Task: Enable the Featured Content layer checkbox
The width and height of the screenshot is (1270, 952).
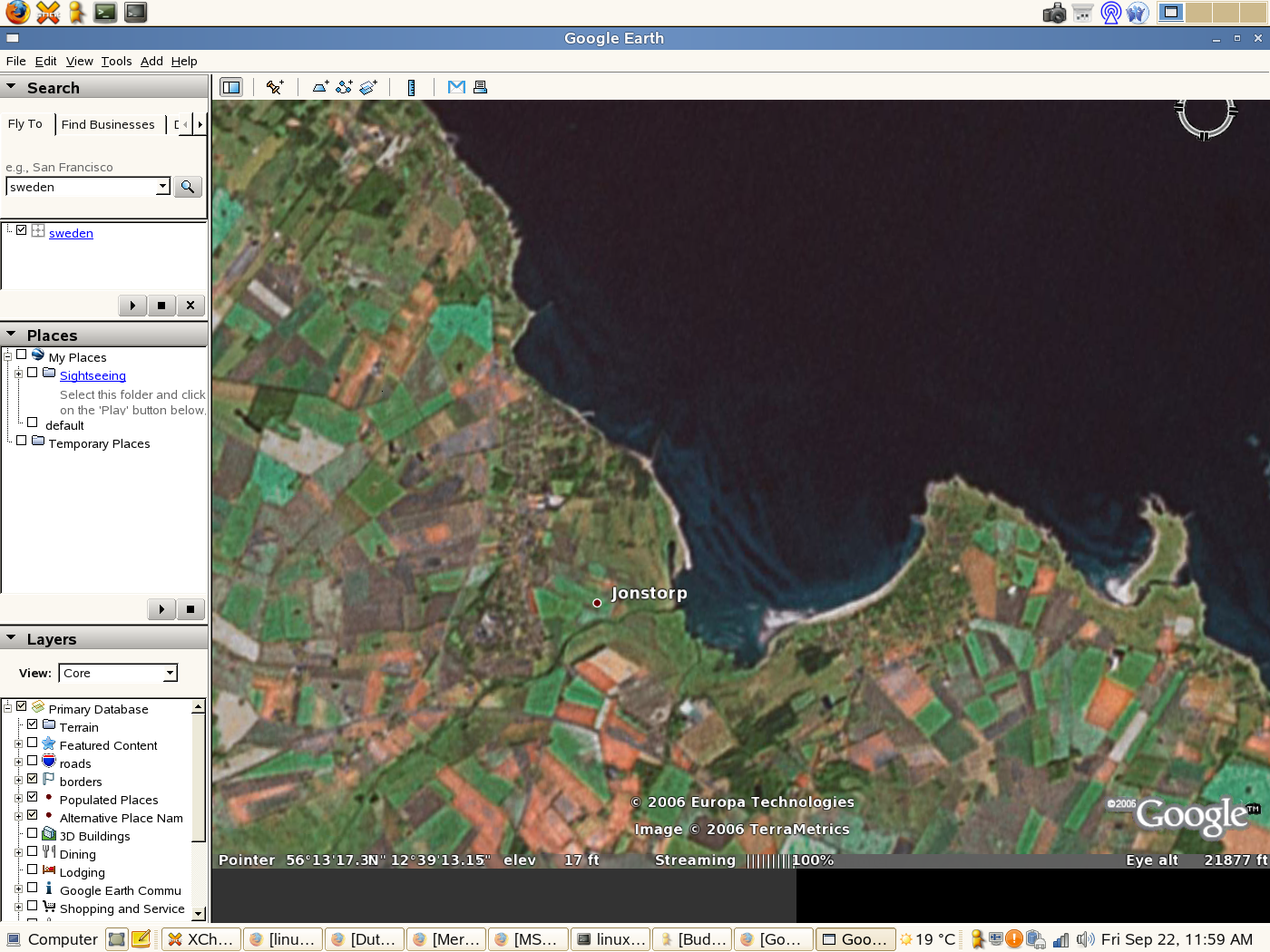Action: pyautogui.click(x=33, y=743)
